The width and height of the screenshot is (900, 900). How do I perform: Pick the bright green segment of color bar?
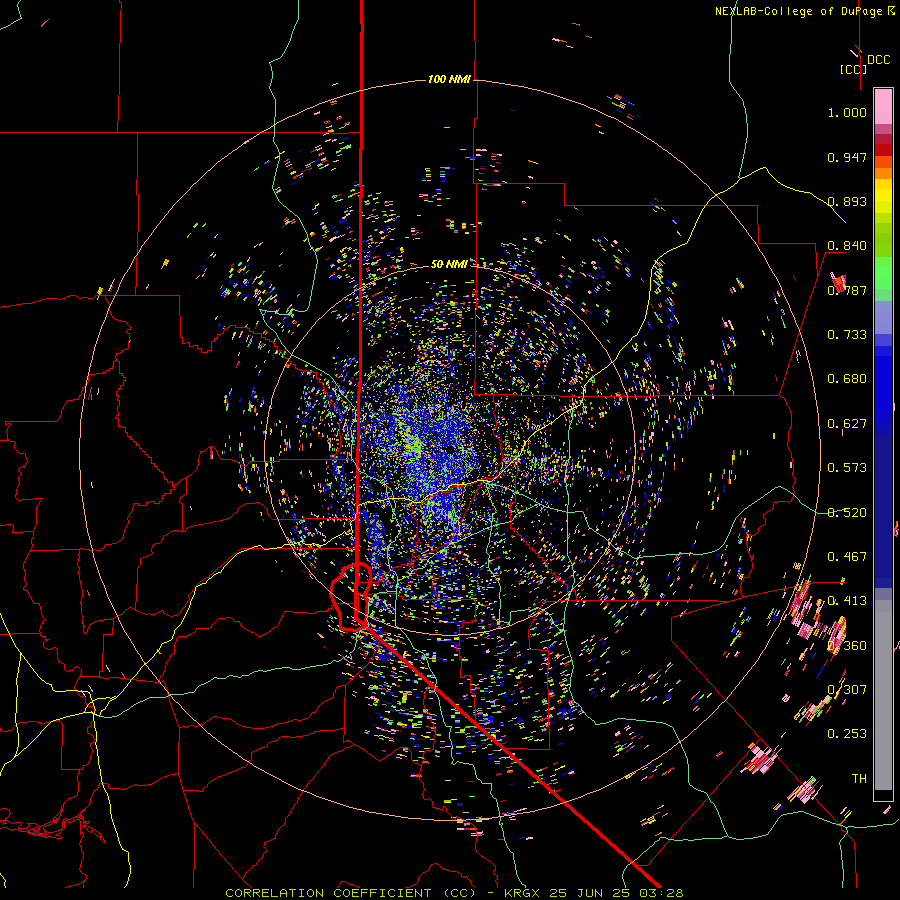tap(883, 273)
